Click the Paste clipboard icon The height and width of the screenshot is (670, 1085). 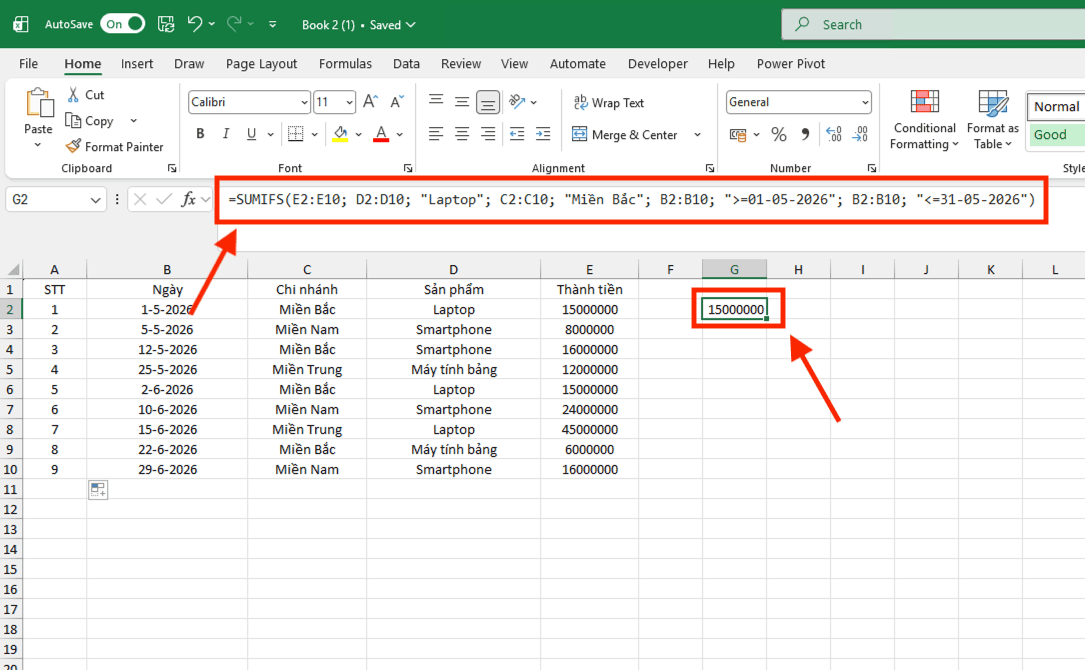39,103
